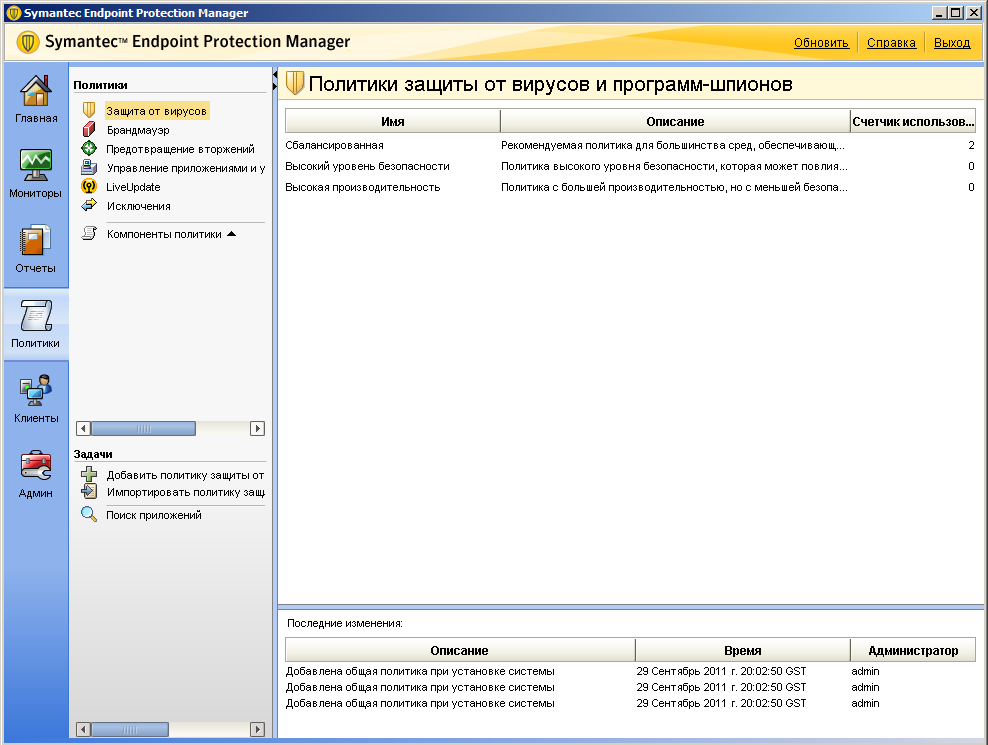The width and height of the screenshot is (988, 745).
Task: Collapse the left pane with splitter arrow
Action: [x=274, y=76]
